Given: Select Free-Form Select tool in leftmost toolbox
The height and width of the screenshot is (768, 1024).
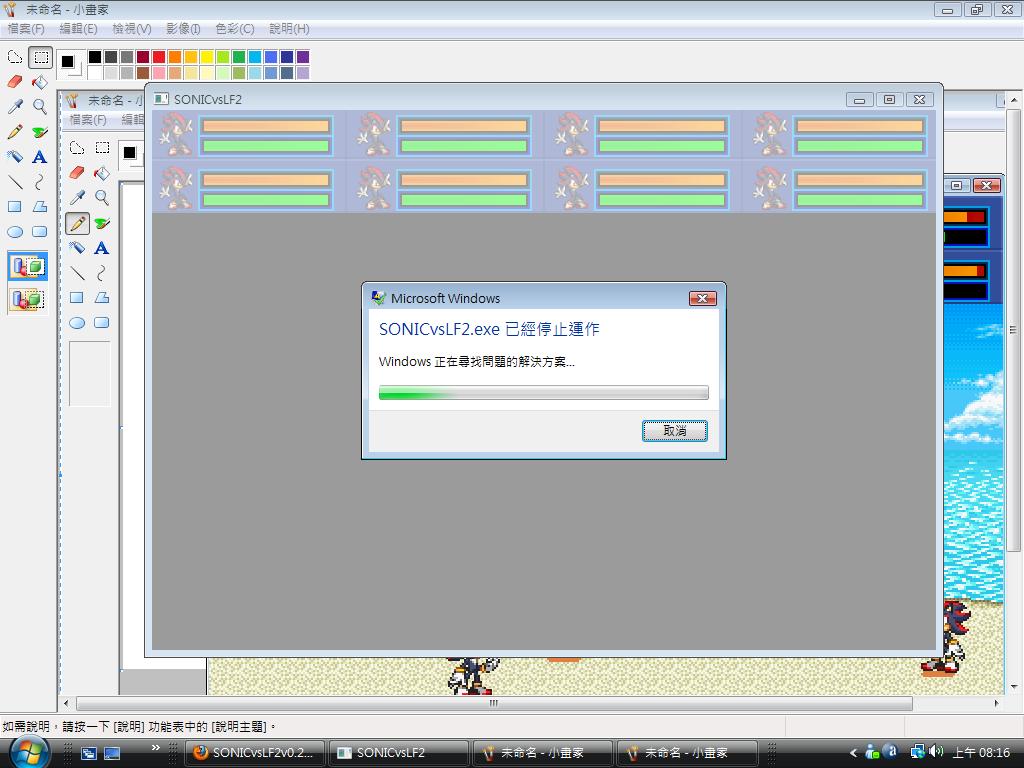Looking at the screenshot, I should coord(15,57).
